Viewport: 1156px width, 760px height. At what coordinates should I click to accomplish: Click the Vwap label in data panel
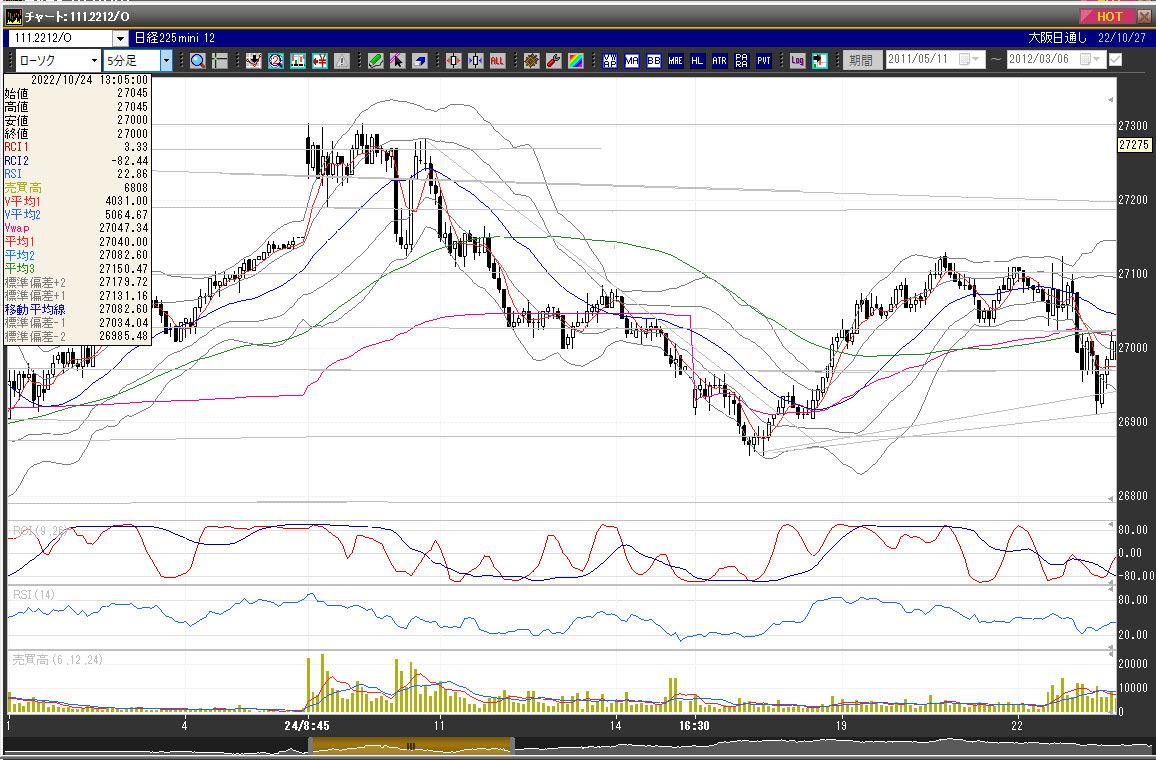(x=17, y=229)
